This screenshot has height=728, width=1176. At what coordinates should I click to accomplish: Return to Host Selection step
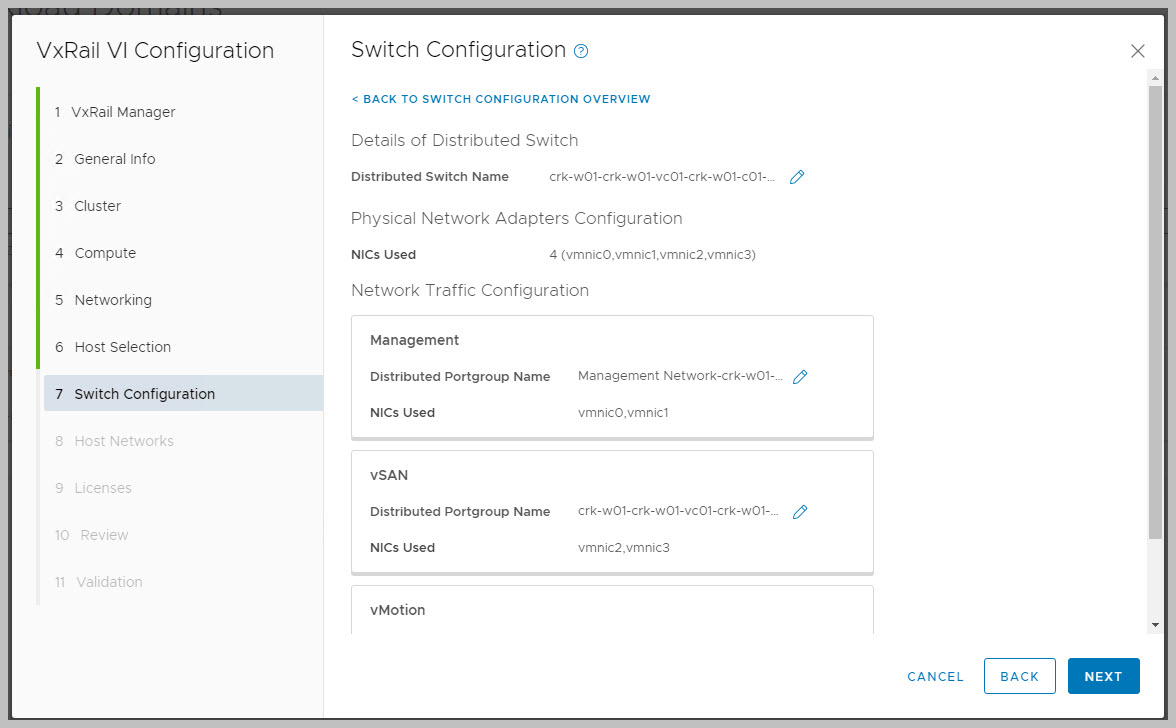pos(122,347)
